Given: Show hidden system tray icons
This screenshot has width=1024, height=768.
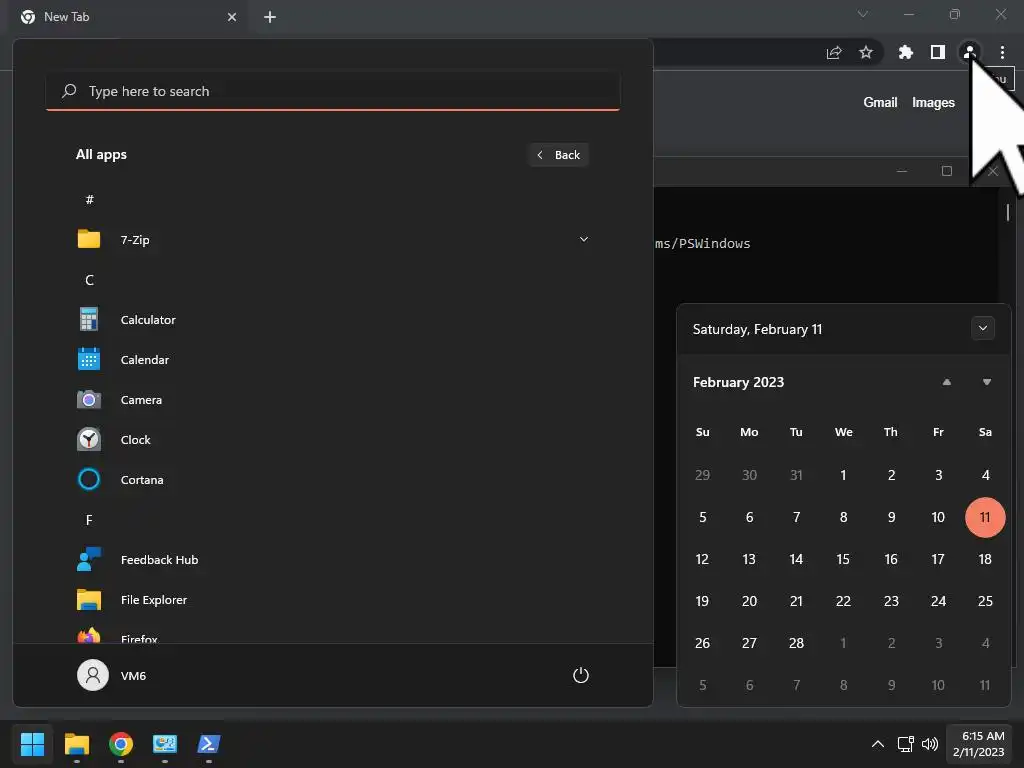Looking at the screenshot, I should (878, 744).
